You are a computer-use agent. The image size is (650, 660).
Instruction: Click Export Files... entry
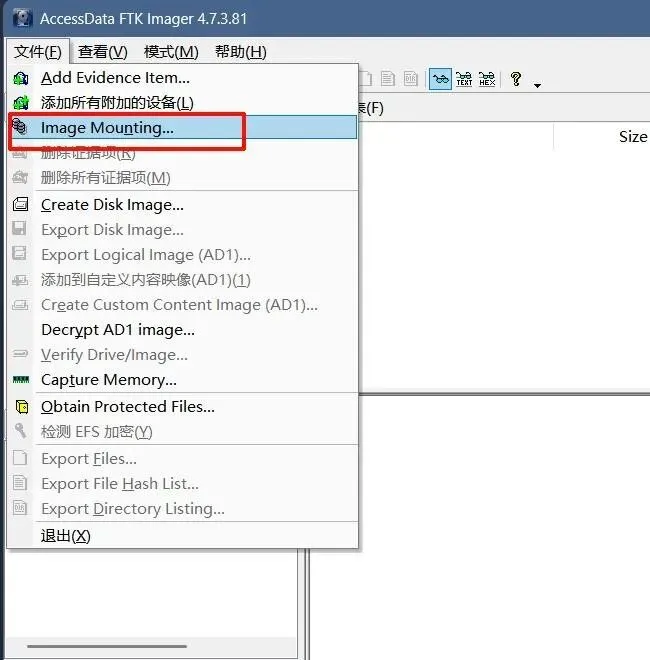(183, 458)
